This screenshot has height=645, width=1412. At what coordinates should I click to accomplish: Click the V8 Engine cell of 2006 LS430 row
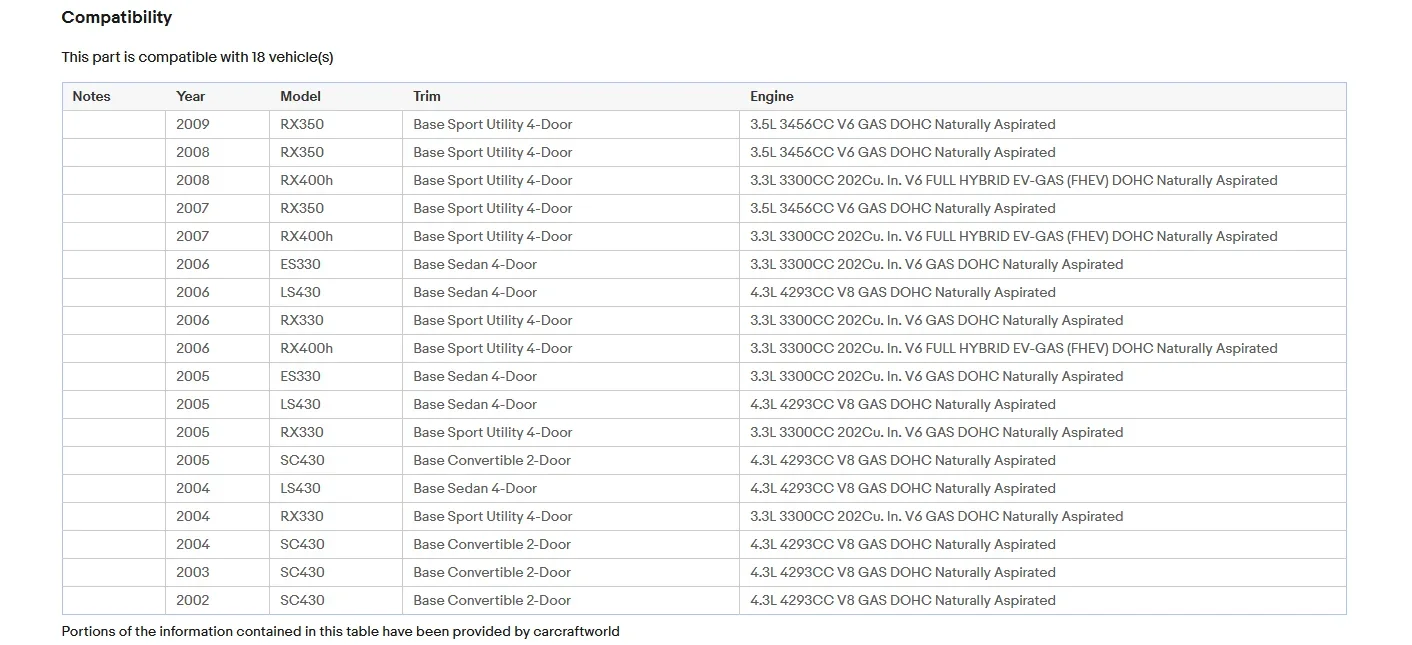coord(1043,293)
